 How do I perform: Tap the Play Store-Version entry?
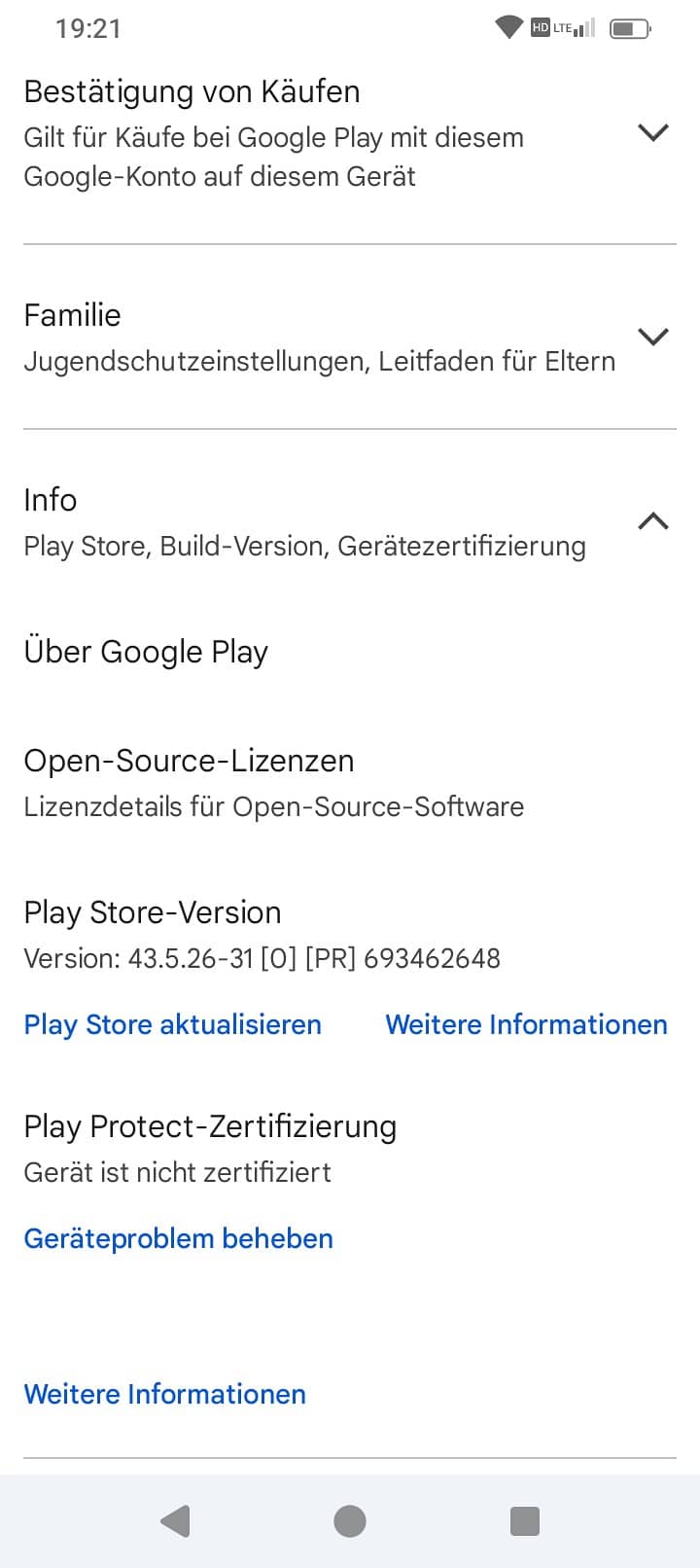153,912
